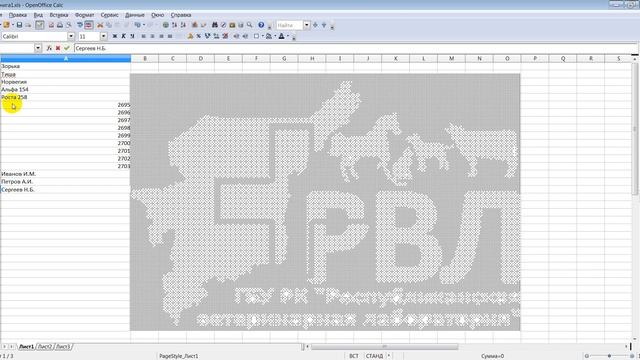
Task: Open Function Wizard icon
Action: click(x=49, y=48)
